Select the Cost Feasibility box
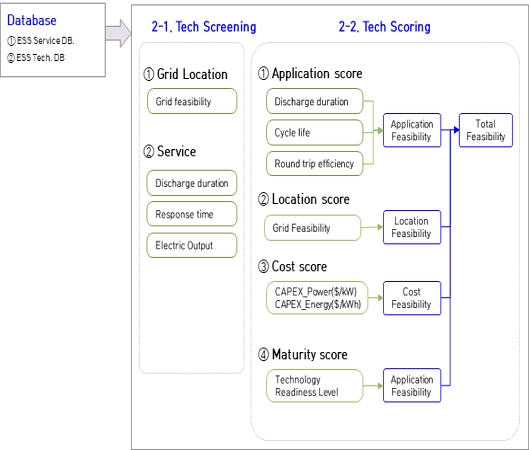This screenshot has height=450, width=529. tap(412, 298)
